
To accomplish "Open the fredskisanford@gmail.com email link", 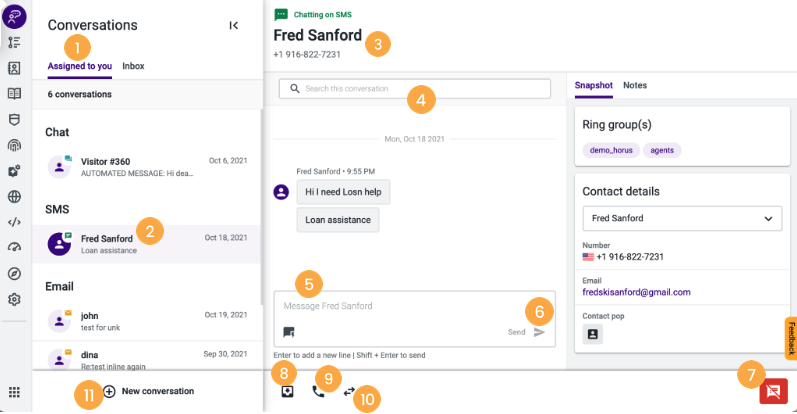I will [636, 292].
